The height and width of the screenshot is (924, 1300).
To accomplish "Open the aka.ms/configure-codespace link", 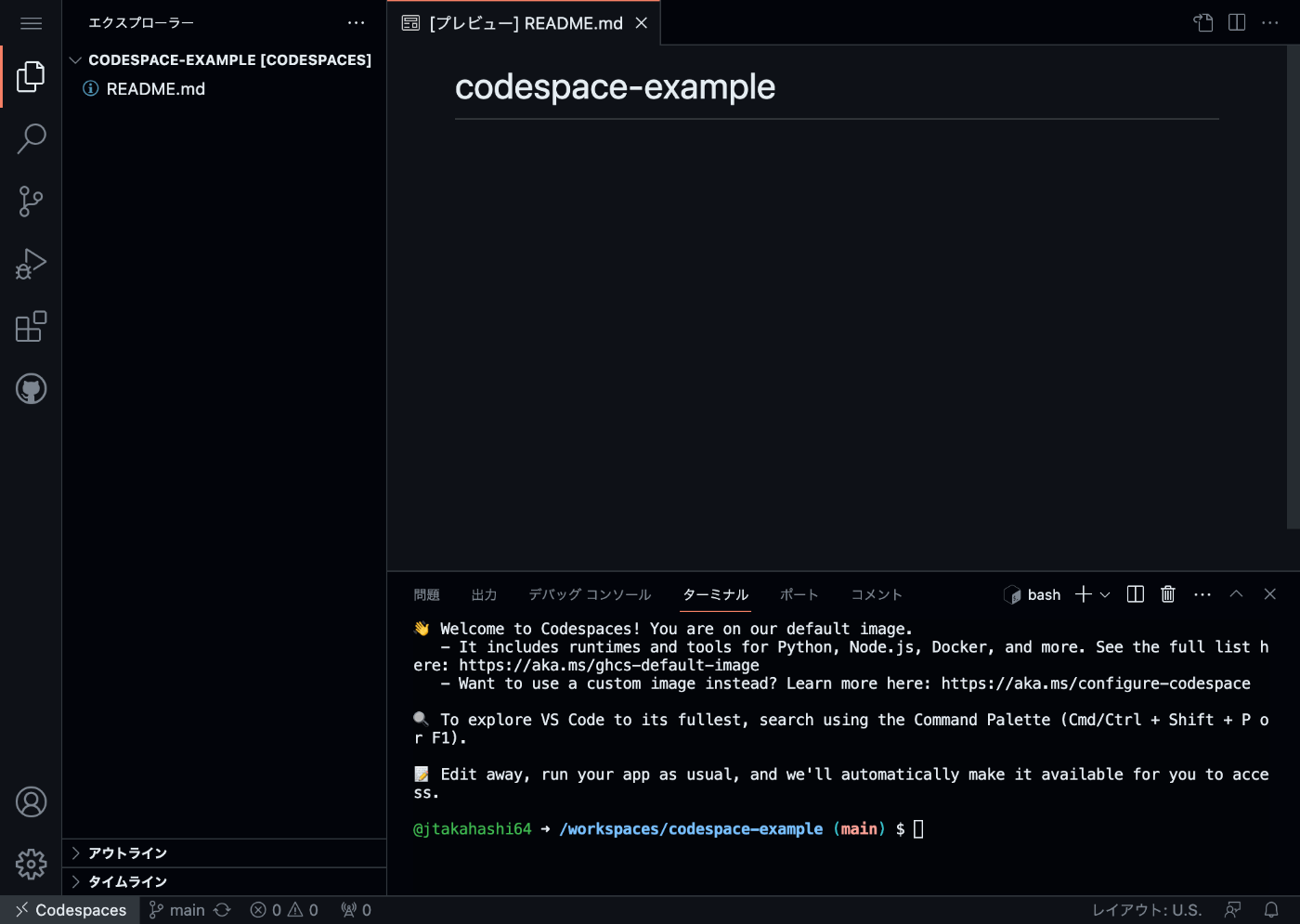I will click(x=1096, y=683).
